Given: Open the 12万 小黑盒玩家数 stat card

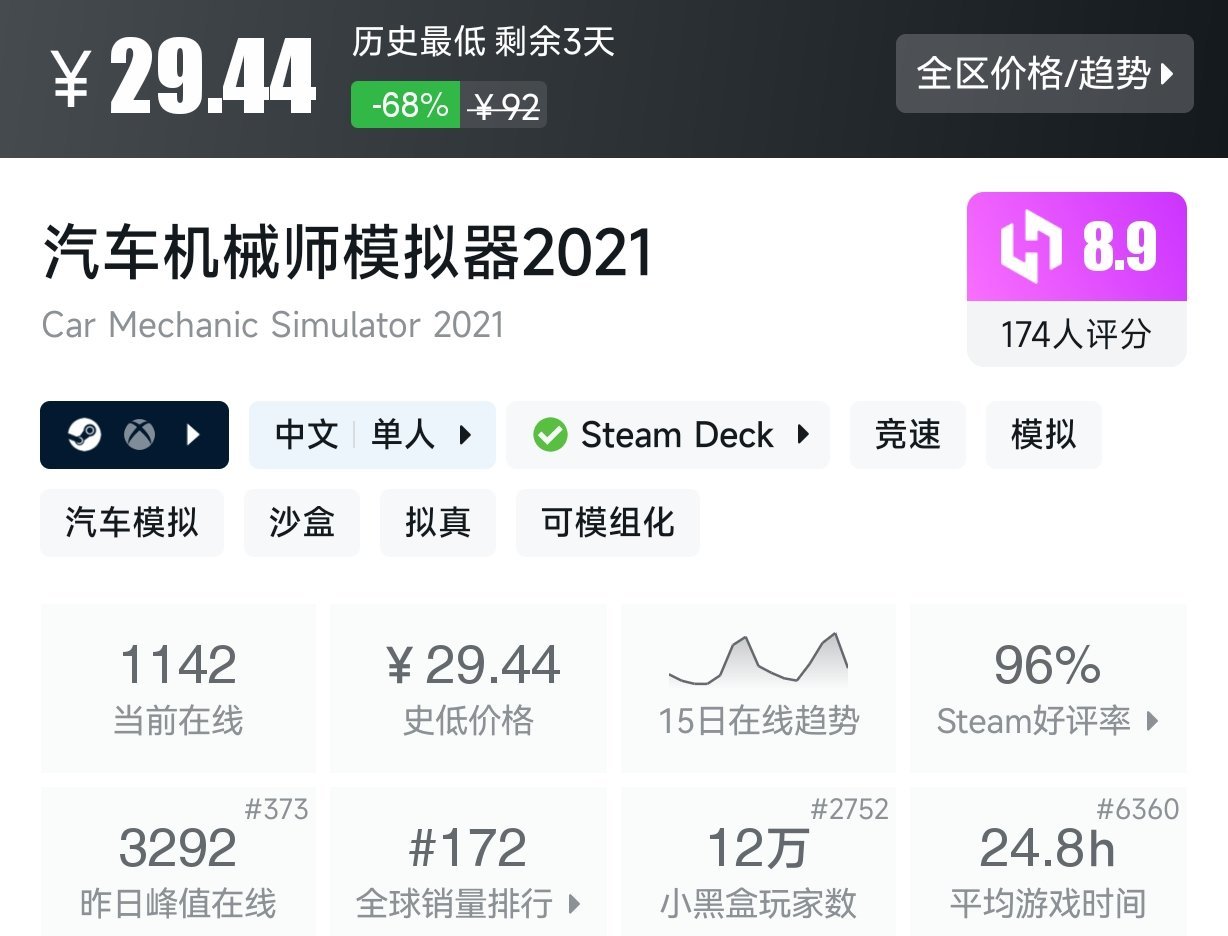Looking at the screenshot, I should [758, 862].
